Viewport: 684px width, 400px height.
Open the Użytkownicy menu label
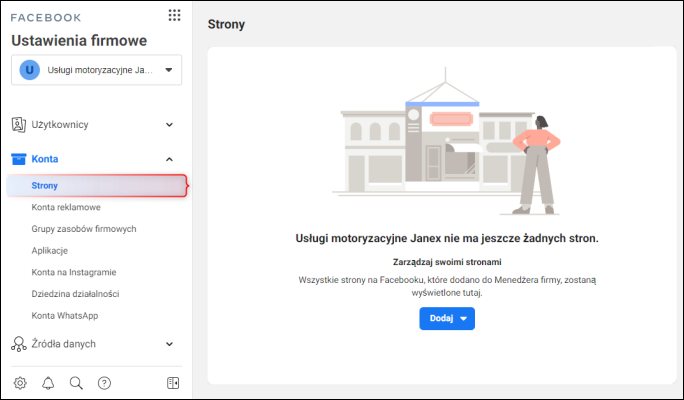coord(60,125)
